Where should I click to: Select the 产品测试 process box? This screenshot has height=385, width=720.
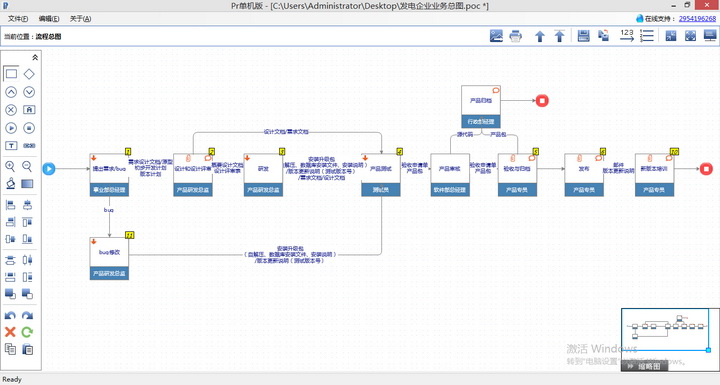[x=381, y=175]
